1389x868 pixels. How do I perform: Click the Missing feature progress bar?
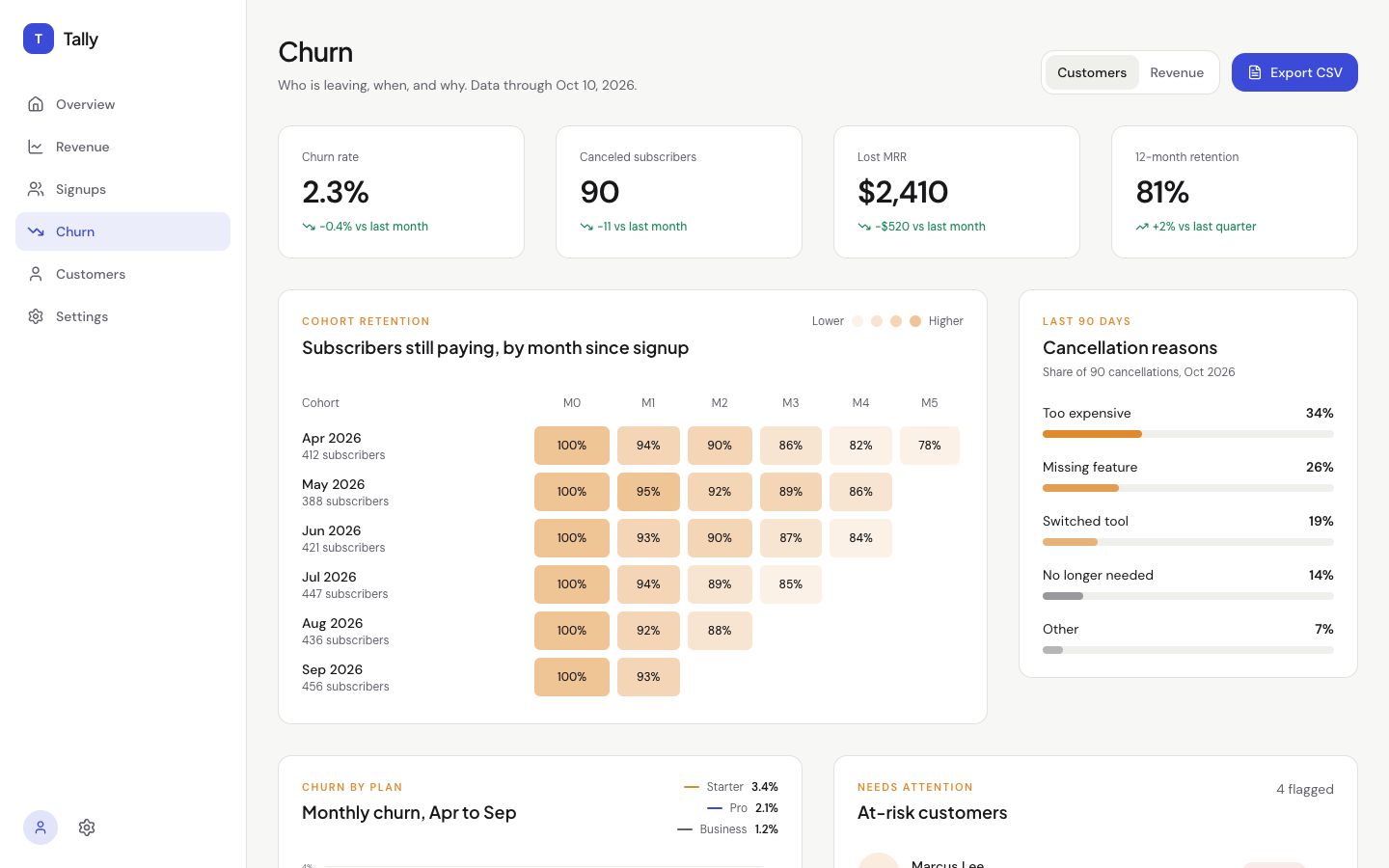pos(1188,488)
